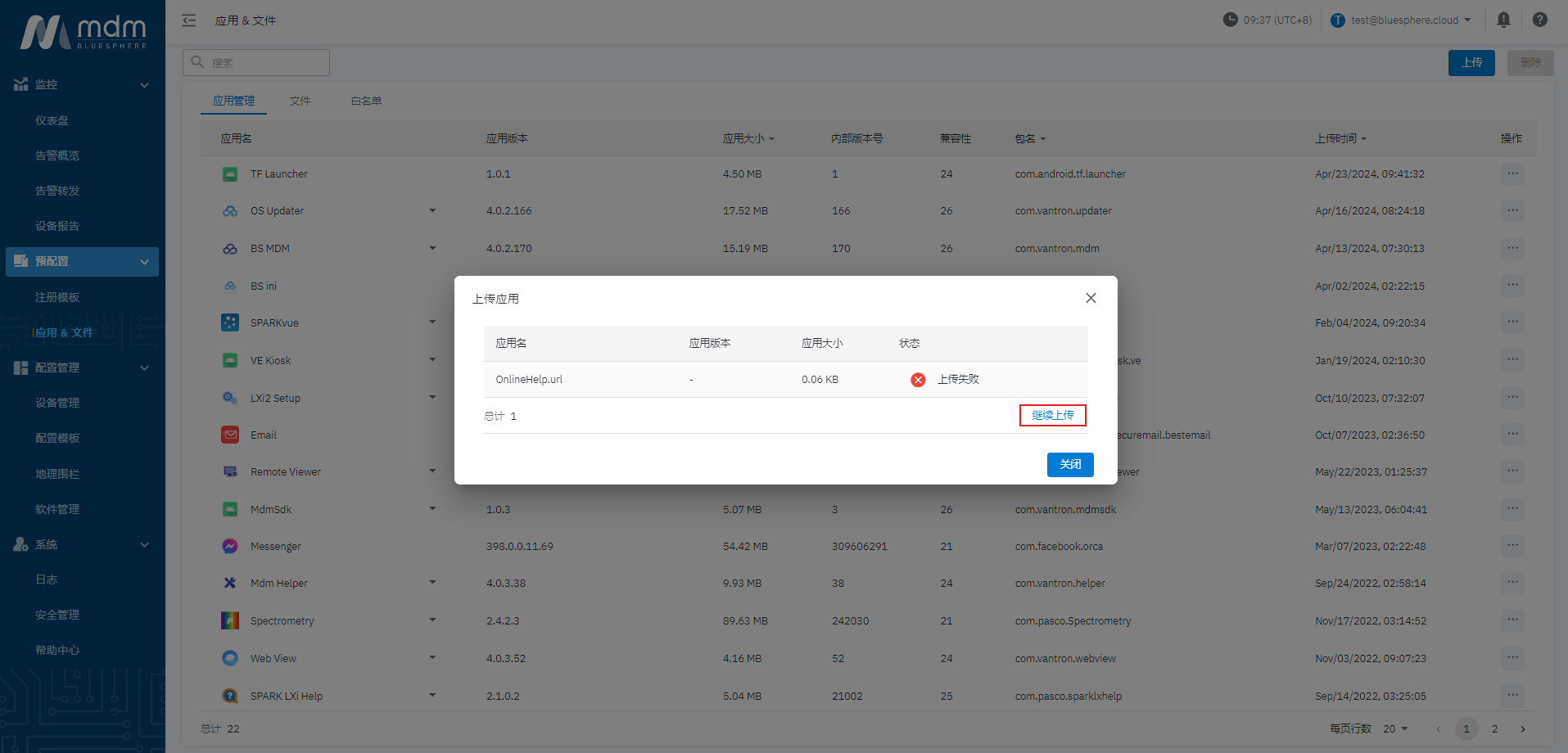Switch to the 白名单 tab

pyautogui.click(x=366, y=101)
